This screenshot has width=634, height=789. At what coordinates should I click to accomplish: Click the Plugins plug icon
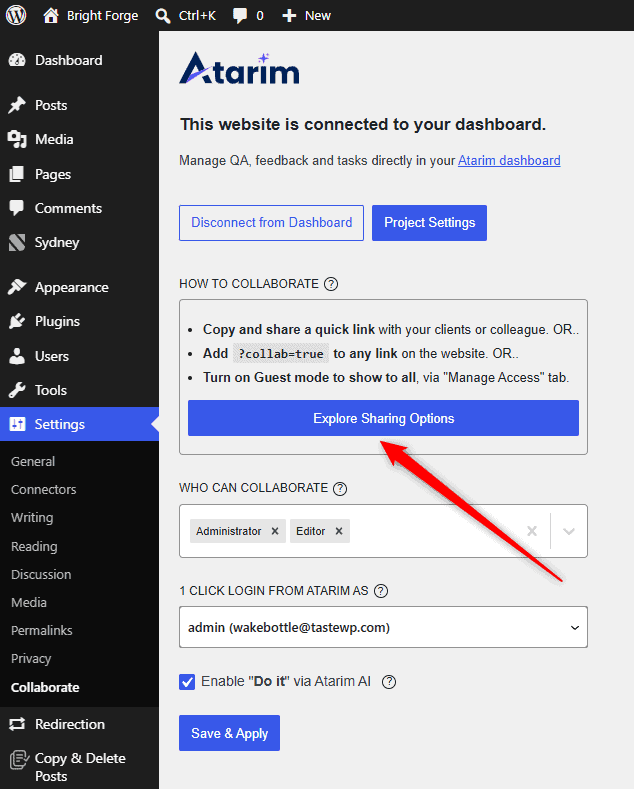pyautogui.click(x=17, y=322)
